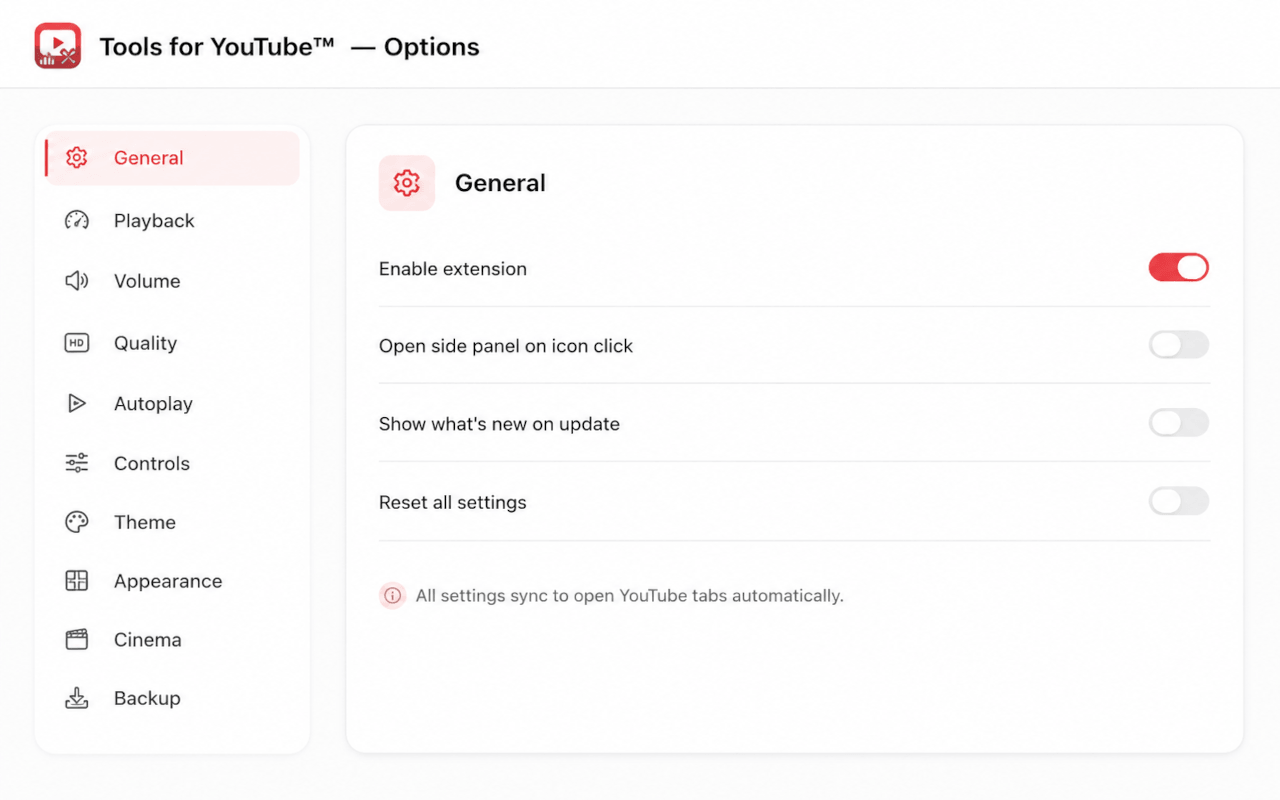
Task: Click the 'Reset all settings' label
Action: pyautogui.click(x=453, y=502)
